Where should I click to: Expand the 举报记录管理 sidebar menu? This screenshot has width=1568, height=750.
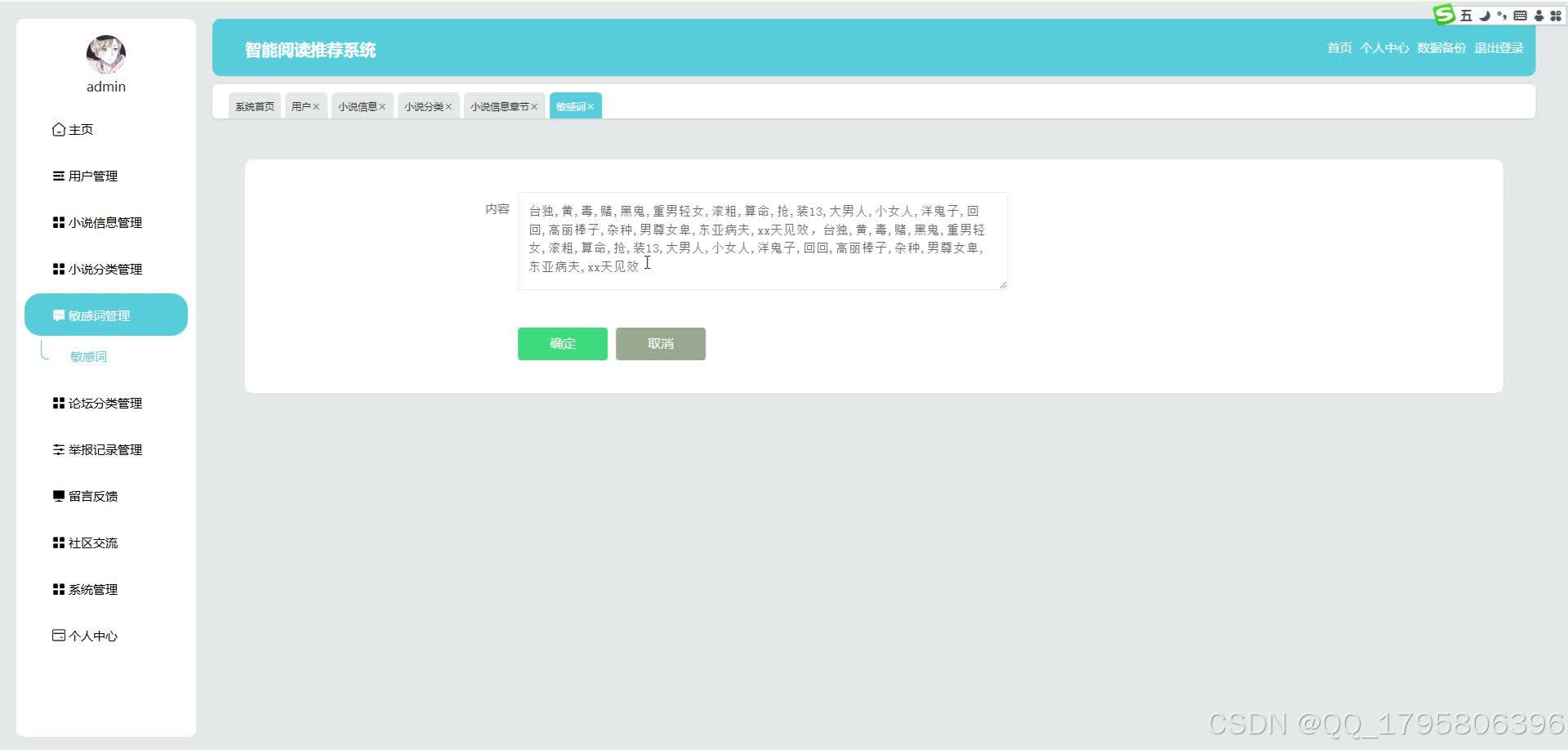click(106, 449)
